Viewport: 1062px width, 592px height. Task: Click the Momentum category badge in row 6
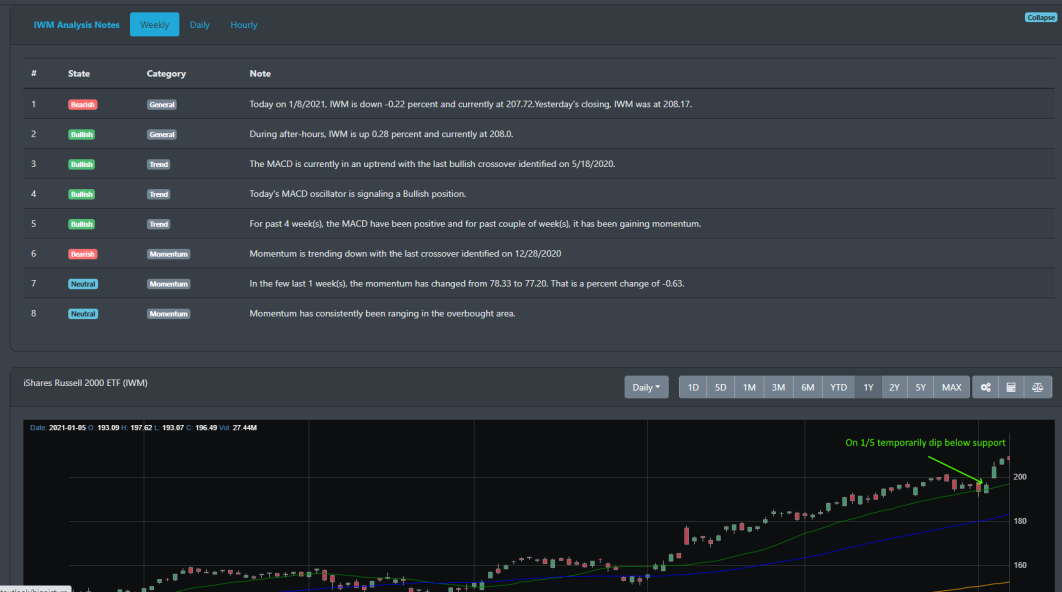[169, 254]
